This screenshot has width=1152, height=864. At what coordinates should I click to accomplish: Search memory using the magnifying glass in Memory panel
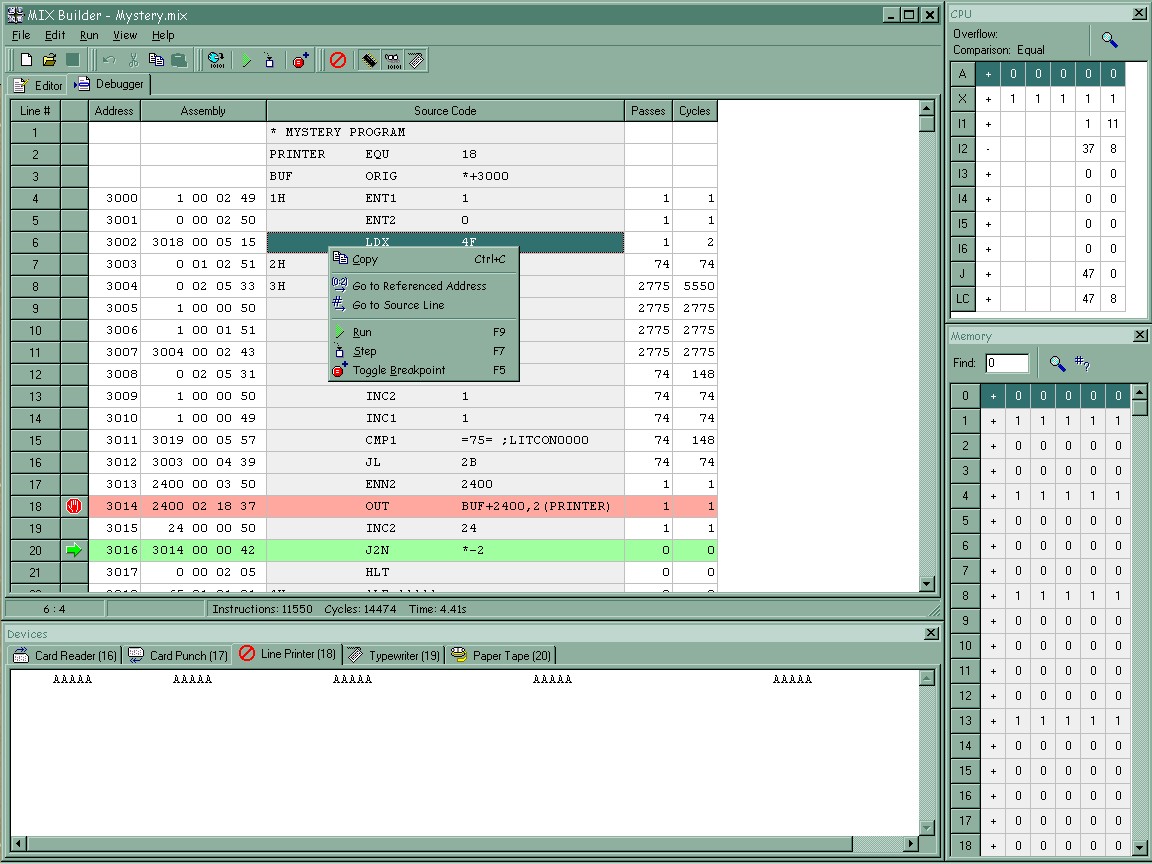pos(1059,363)
